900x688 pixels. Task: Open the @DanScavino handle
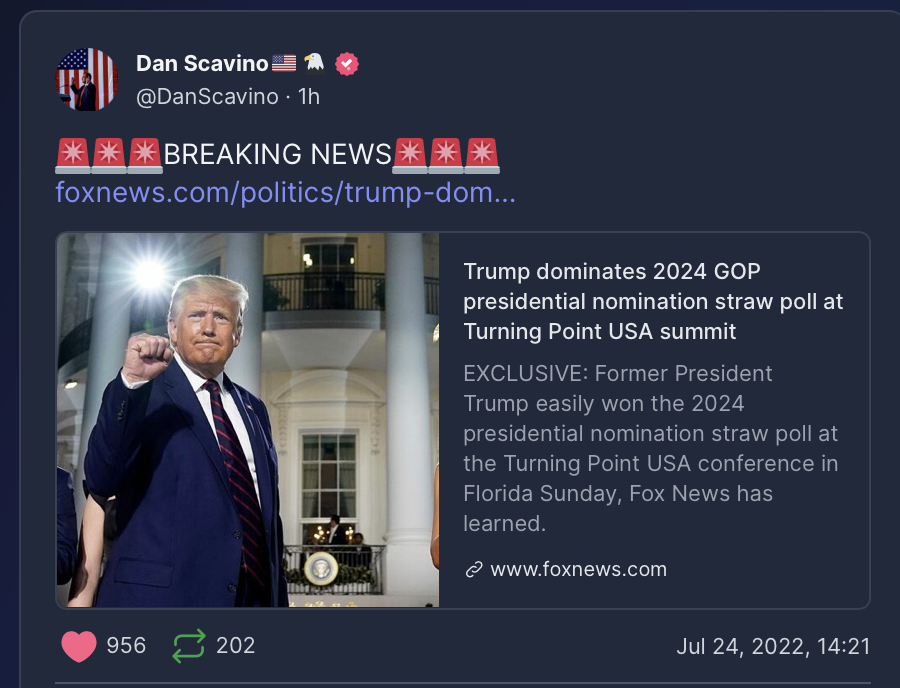[x=207, y=97]
